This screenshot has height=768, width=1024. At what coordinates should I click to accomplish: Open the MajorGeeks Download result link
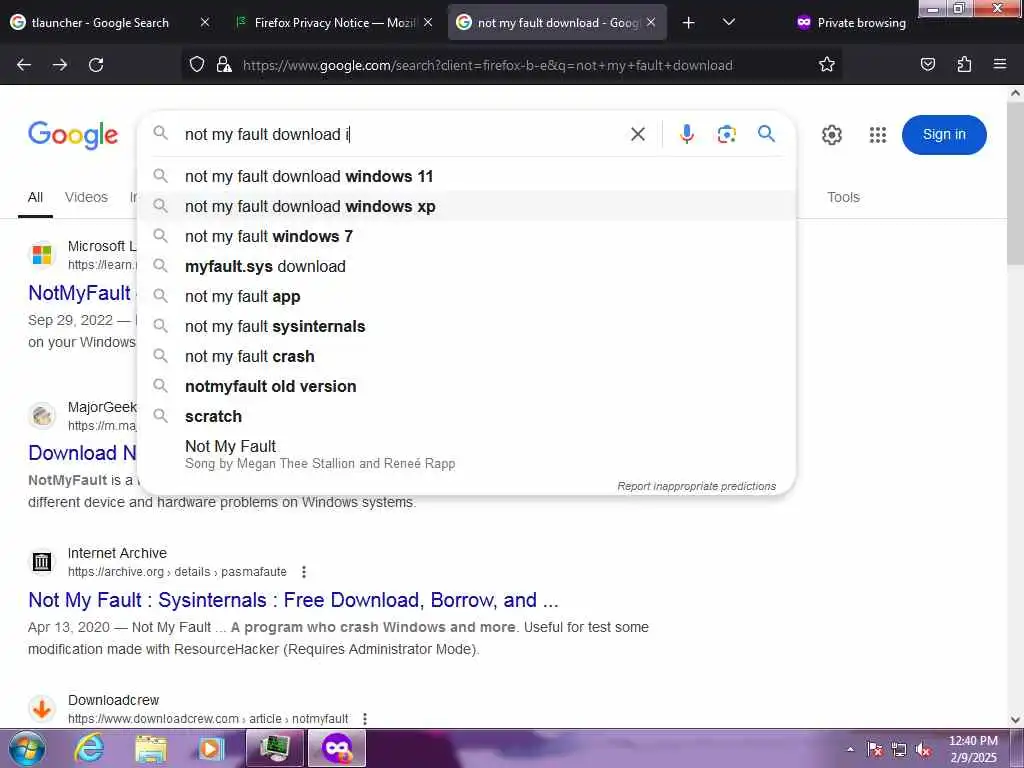[82, 453]
